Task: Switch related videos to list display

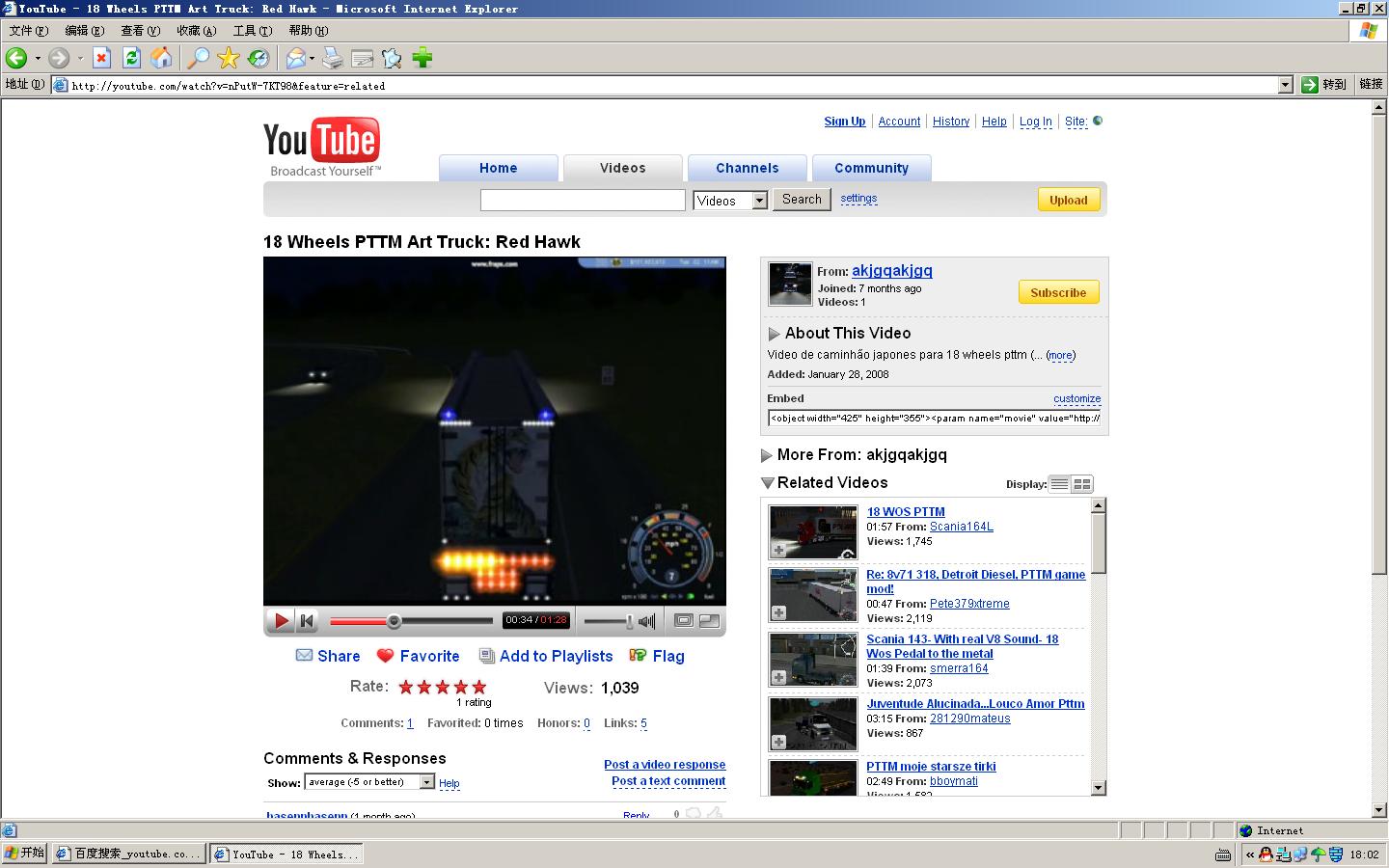Action: pyautogui.click(x=1059, y=484)
